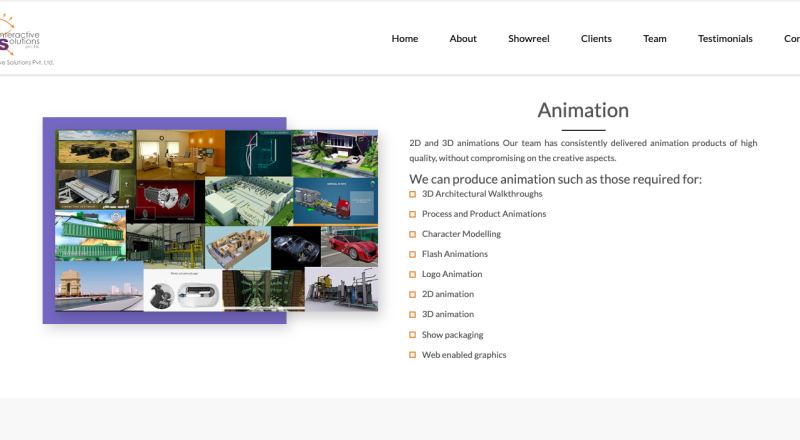This screenshot has width=800, height=440.
Task: Click the Animation section heading
Action: pyautogui.click(x=583, y=110)
